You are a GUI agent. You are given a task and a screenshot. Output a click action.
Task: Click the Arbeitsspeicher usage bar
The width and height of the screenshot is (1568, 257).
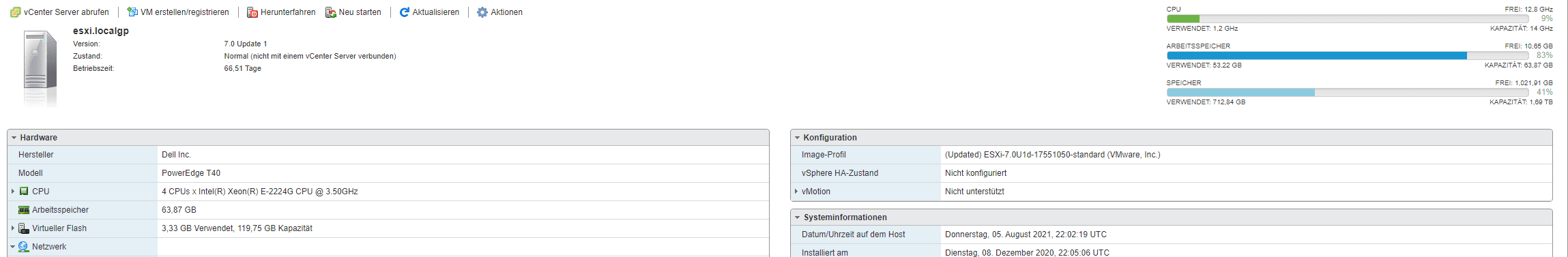1348,56
